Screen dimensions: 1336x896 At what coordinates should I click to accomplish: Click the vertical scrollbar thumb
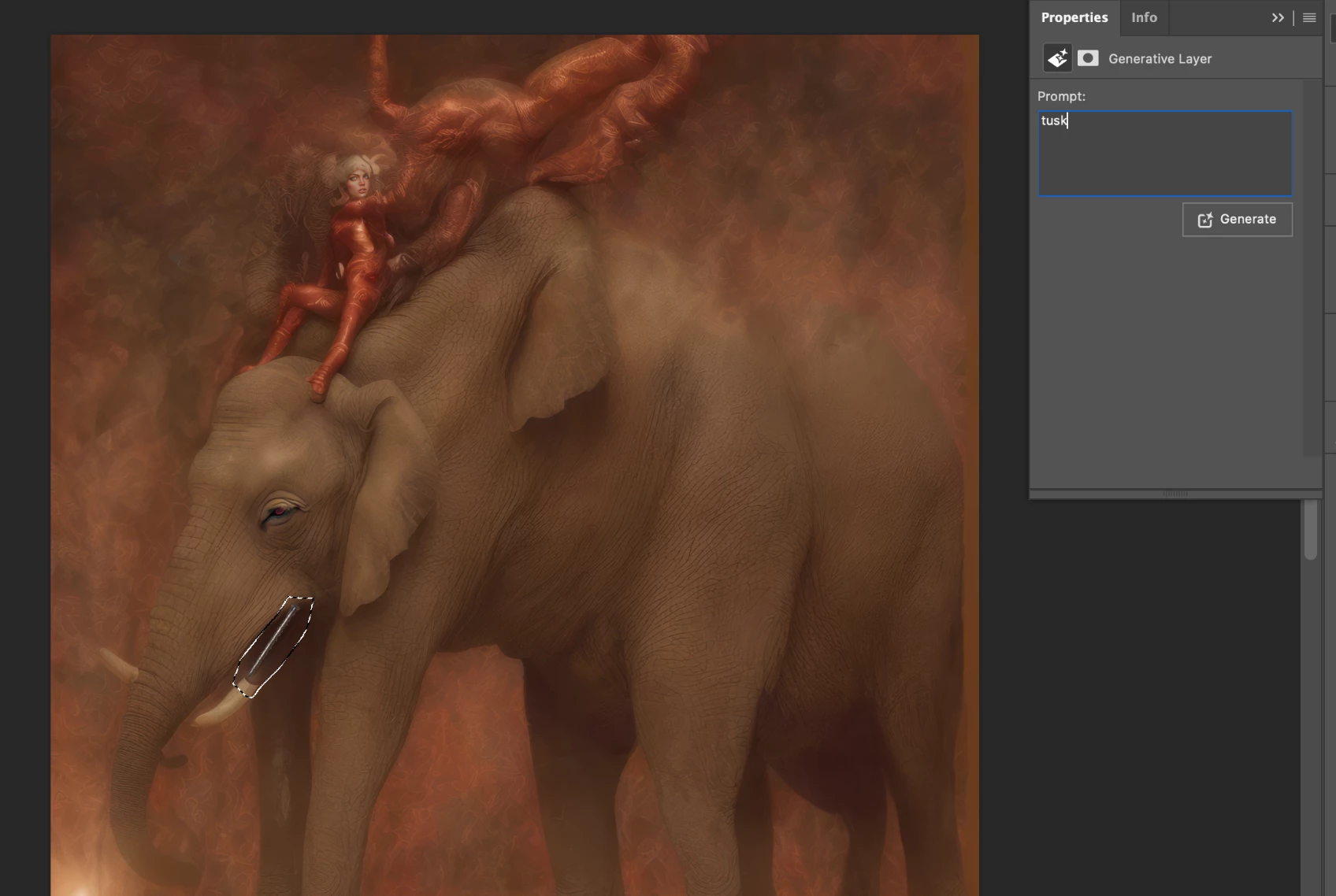pos(1311,529)
